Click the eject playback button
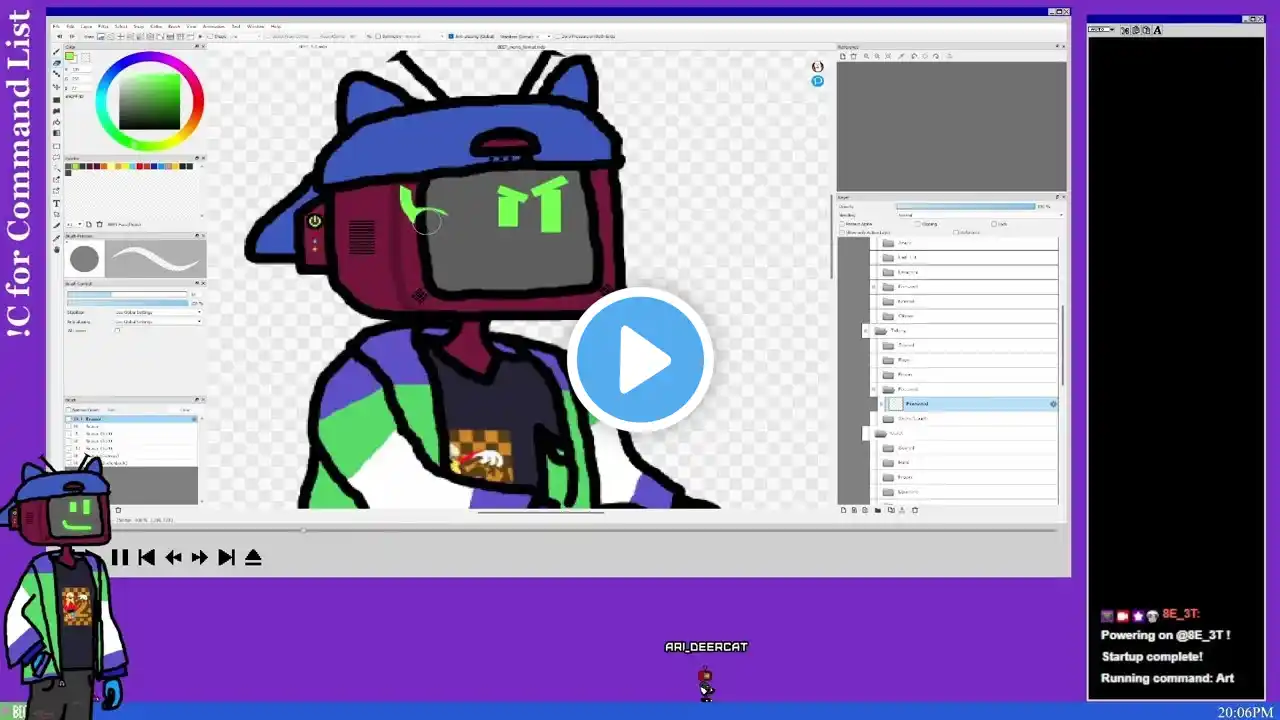The height and width of the screenshot is (720, 1280). [253, 558]
